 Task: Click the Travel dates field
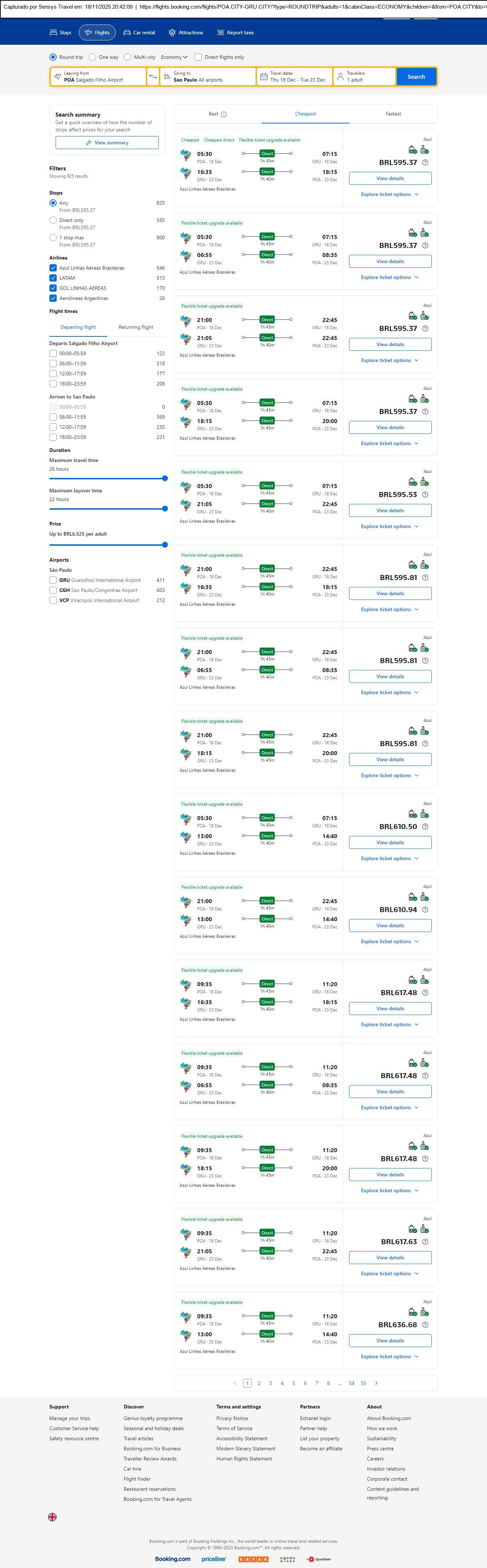tap(295, 77)
